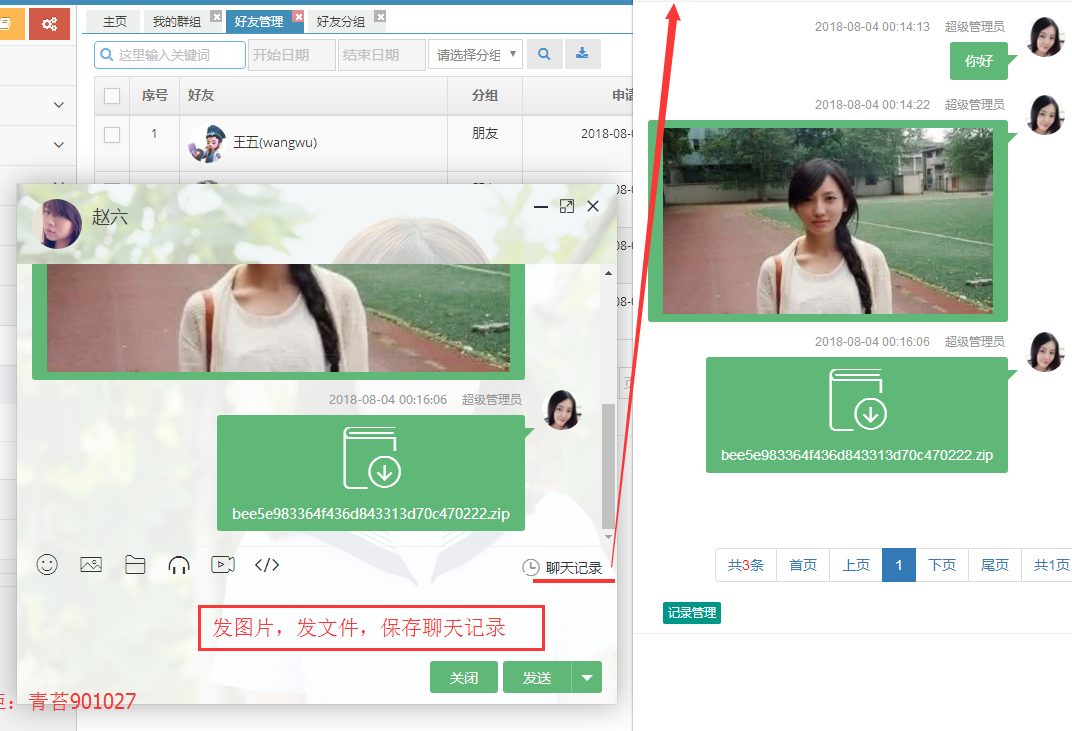Click the audio headphones icon

pyautogui.click(x=178, y=565)
